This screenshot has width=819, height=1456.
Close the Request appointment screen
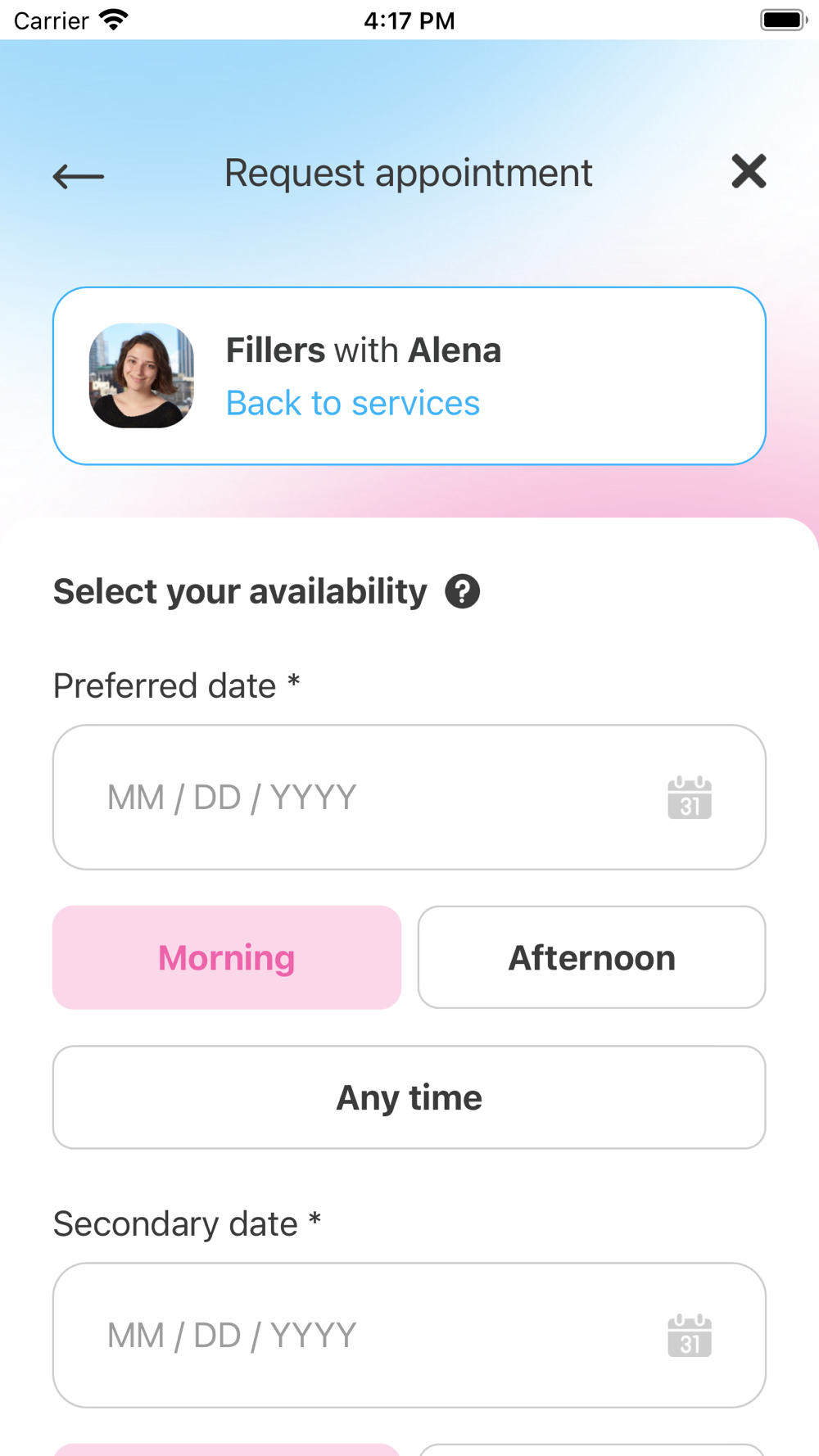click(749, 171)
